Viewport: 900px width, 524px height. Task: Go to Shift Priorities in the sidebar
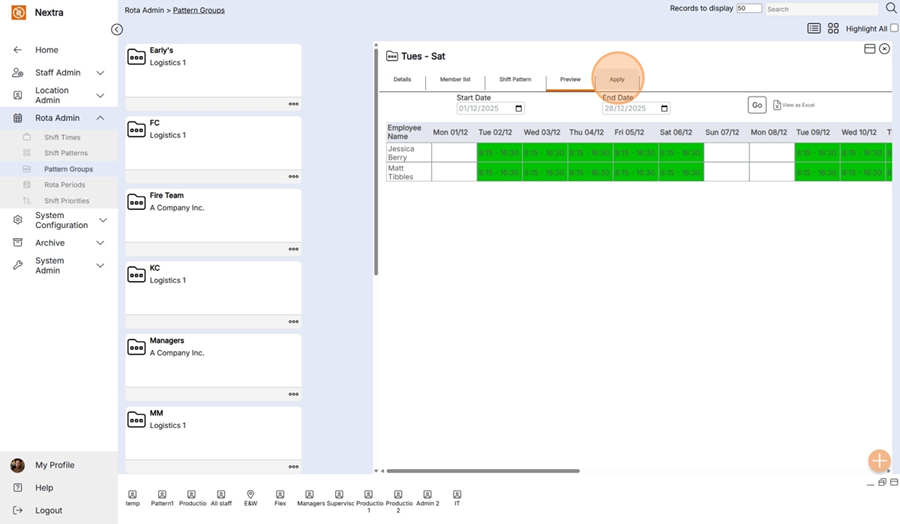(x=67, y=201)
